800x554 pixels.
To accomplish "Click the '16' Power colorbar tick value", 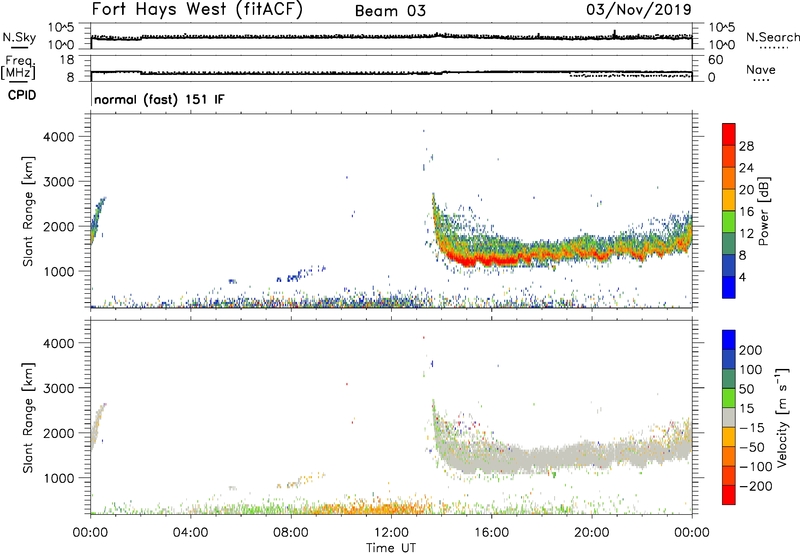I will [x=746, y=212].
